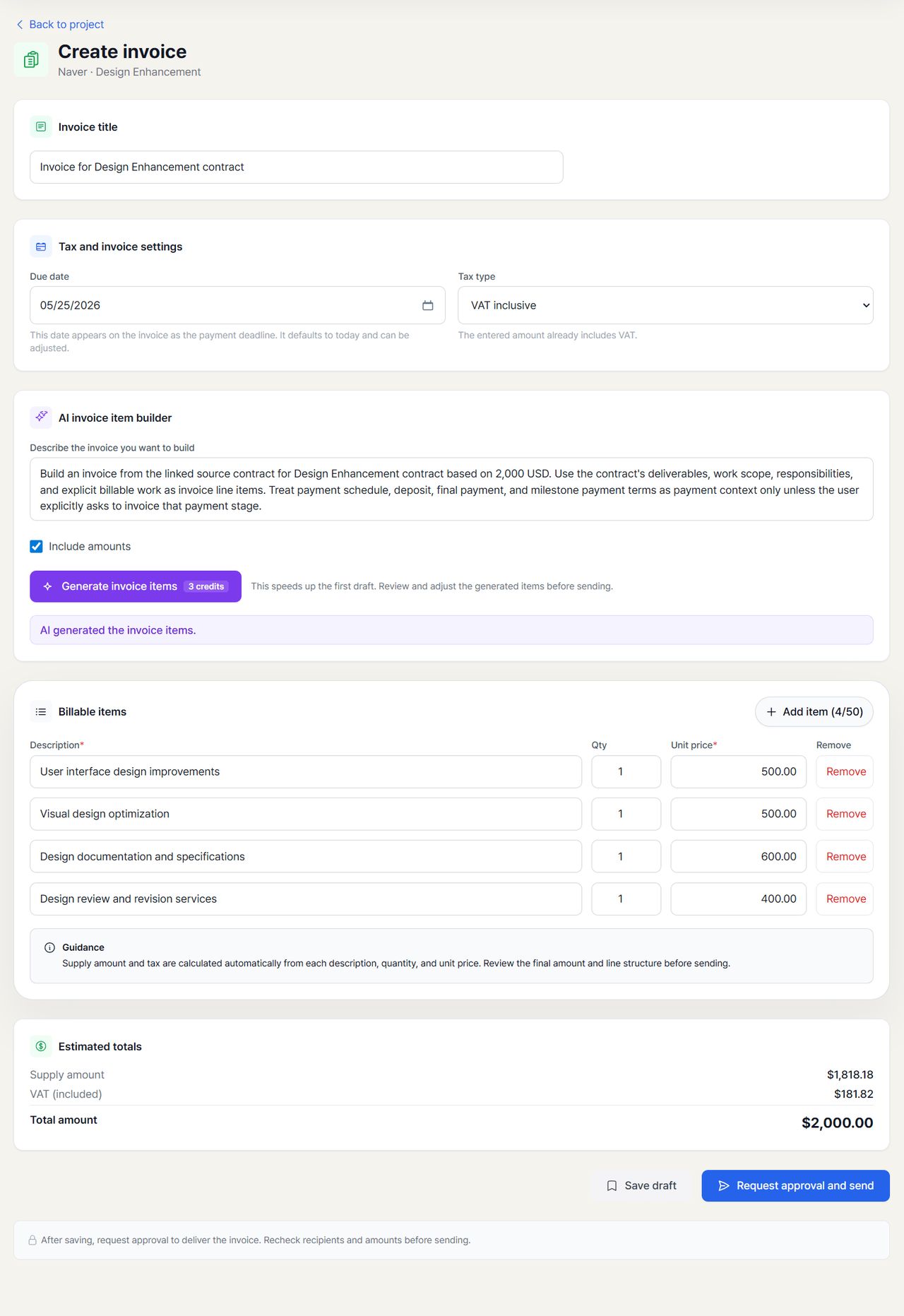Remove Visual design optimization item
The width and height of the screenshot is (904, 1316).
845,814
